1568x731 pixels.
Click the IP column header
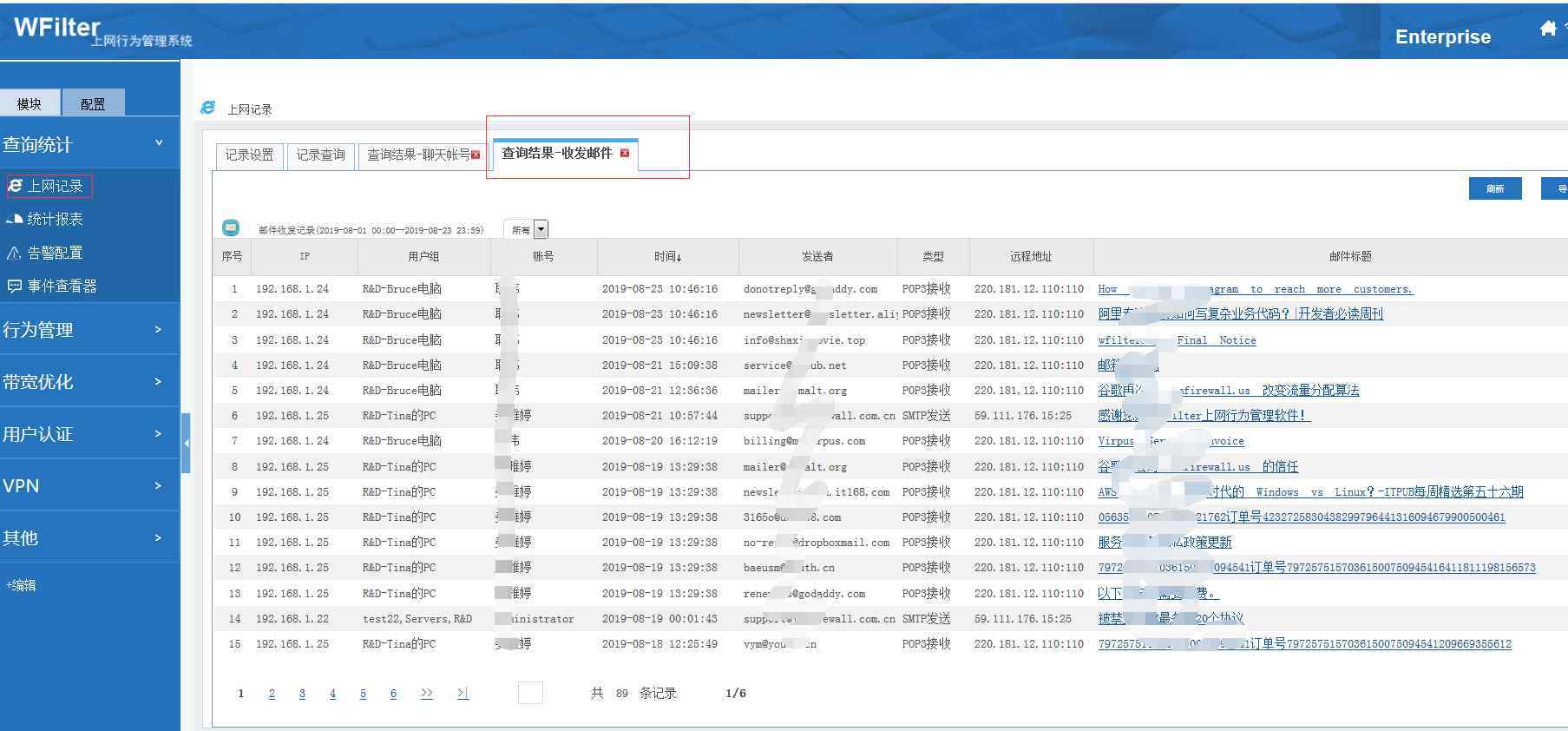click(x=305, y=256)
